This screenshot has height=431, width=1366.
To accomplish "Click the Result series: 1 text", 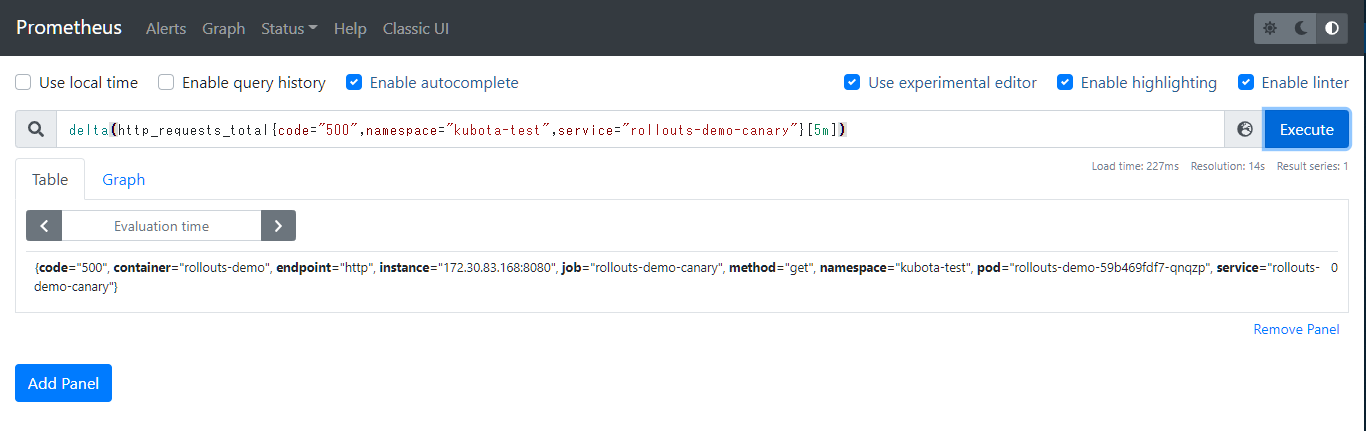I will [1312, 166].
